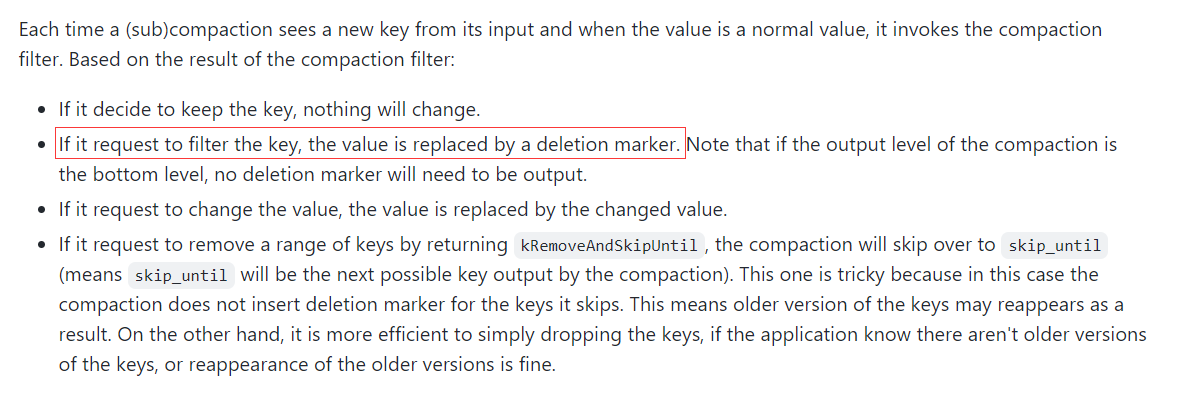Image resolution: width=1178 pixels, height=400 pixels.
Task: Click skip_until code after the word "(means"
Action: (x=182, y=274)
